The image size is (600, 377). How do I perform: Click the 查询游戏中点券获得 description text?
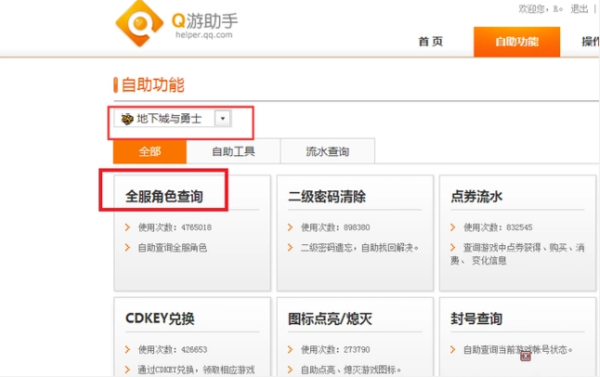pos(517,254)
